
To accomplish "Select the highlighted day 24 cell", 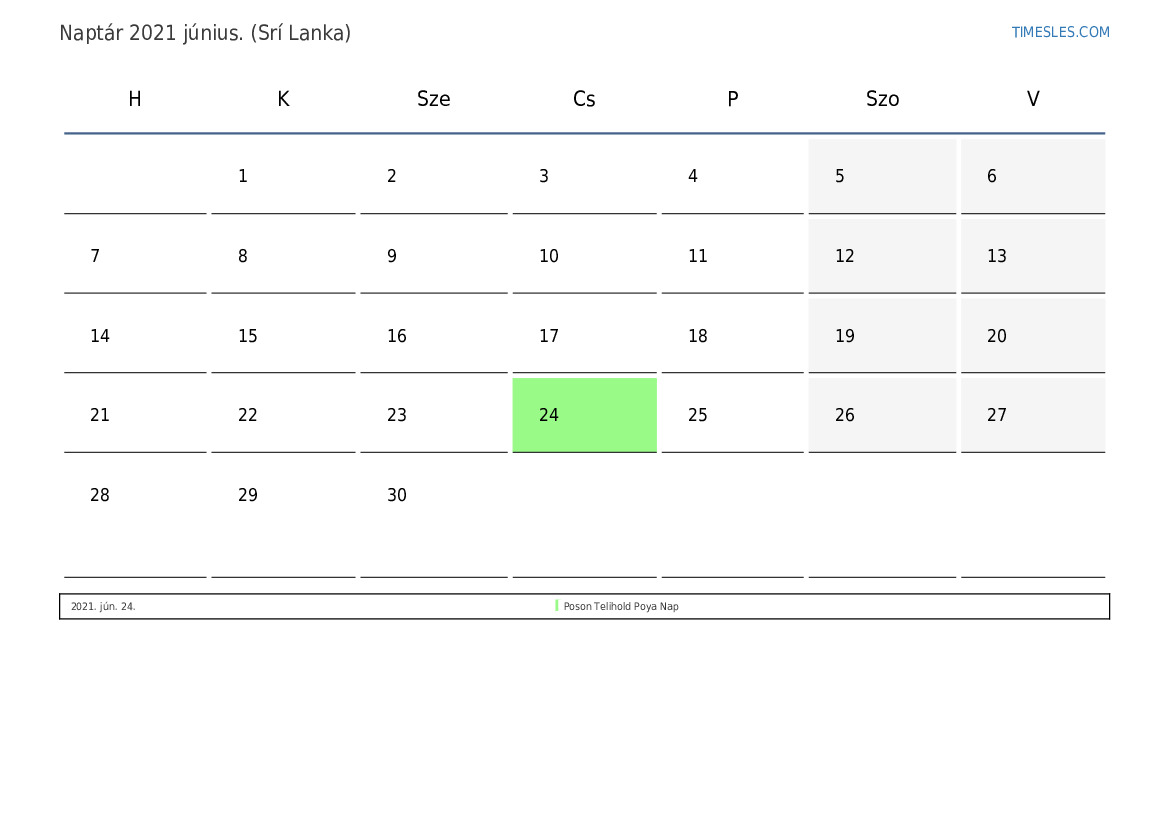I will 584,415.
